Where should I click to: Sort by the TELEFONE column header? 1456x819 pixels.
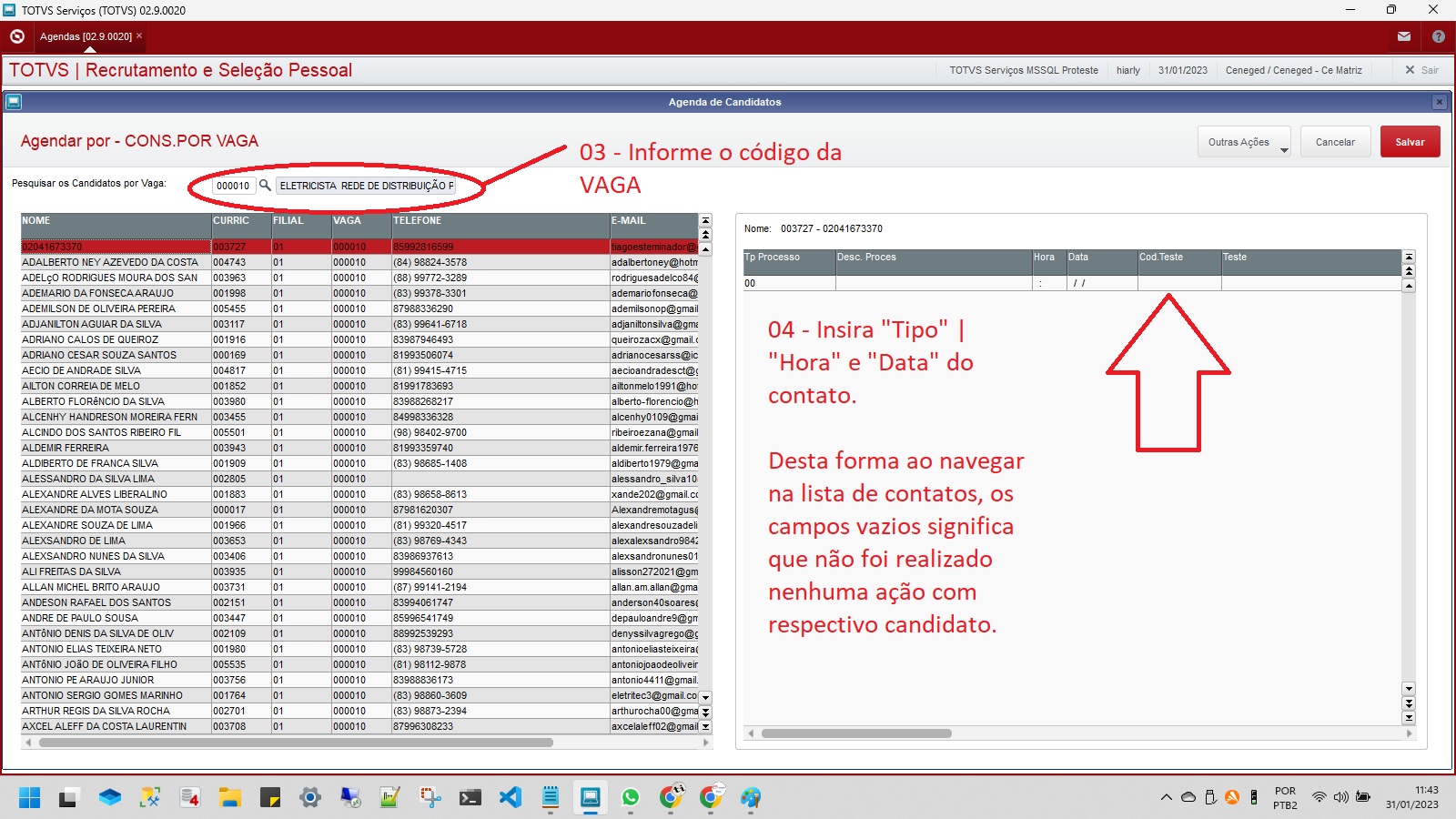[x=499, y=221]
